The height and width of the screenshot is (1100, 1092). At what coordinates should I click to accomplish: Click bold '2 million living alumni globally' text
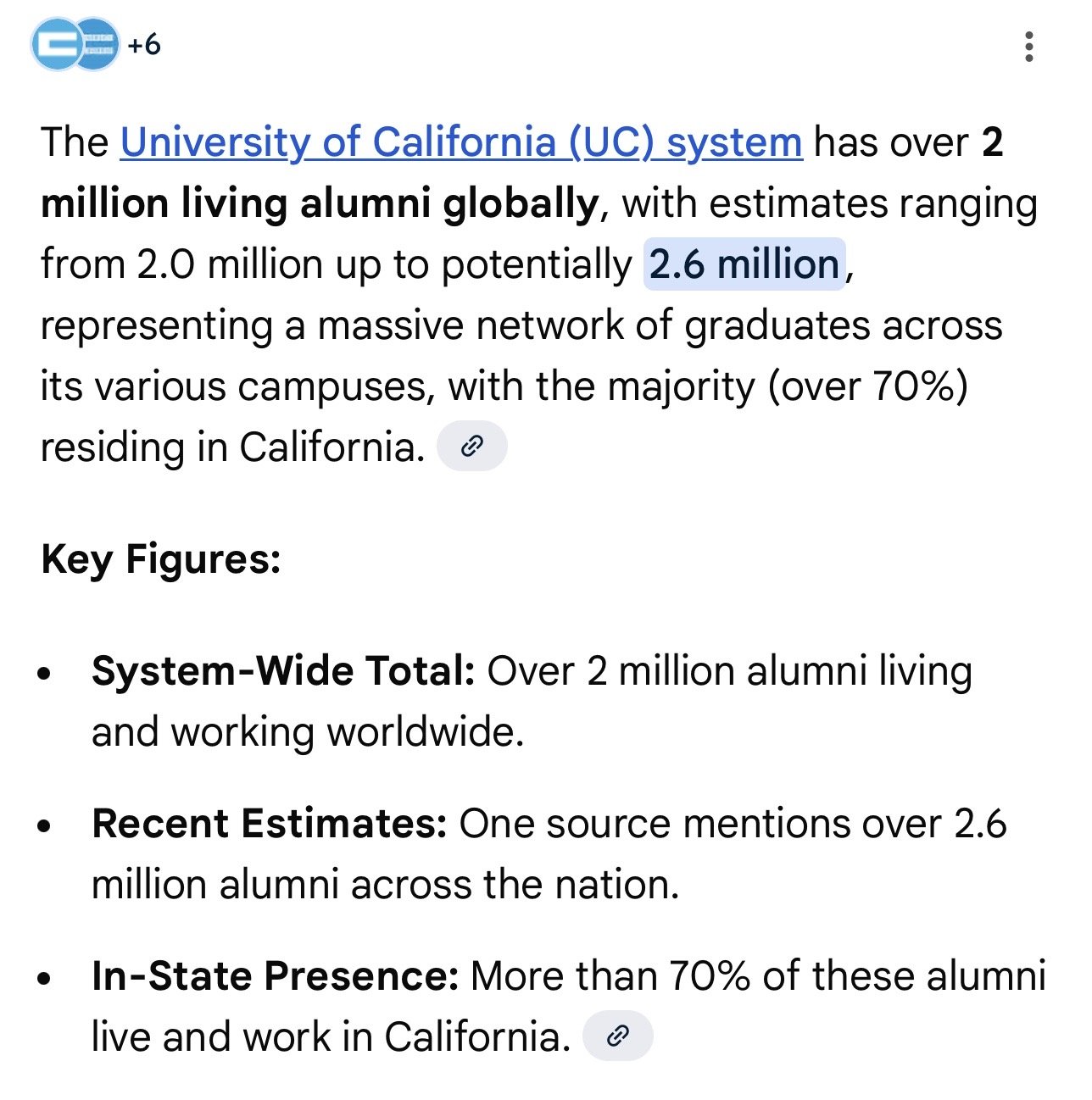[x=320, y=203]
